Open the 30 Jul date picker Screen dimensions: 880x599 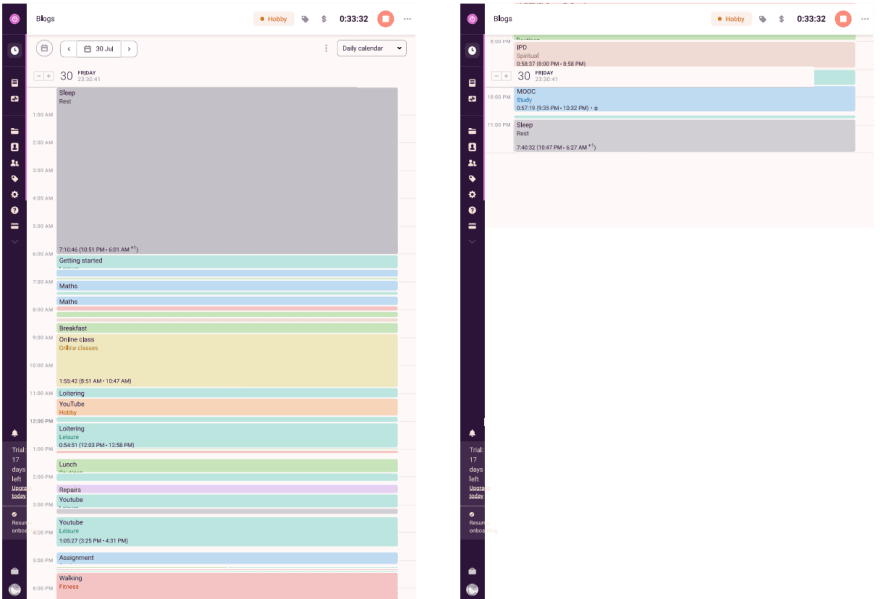[x=99, y=49]
